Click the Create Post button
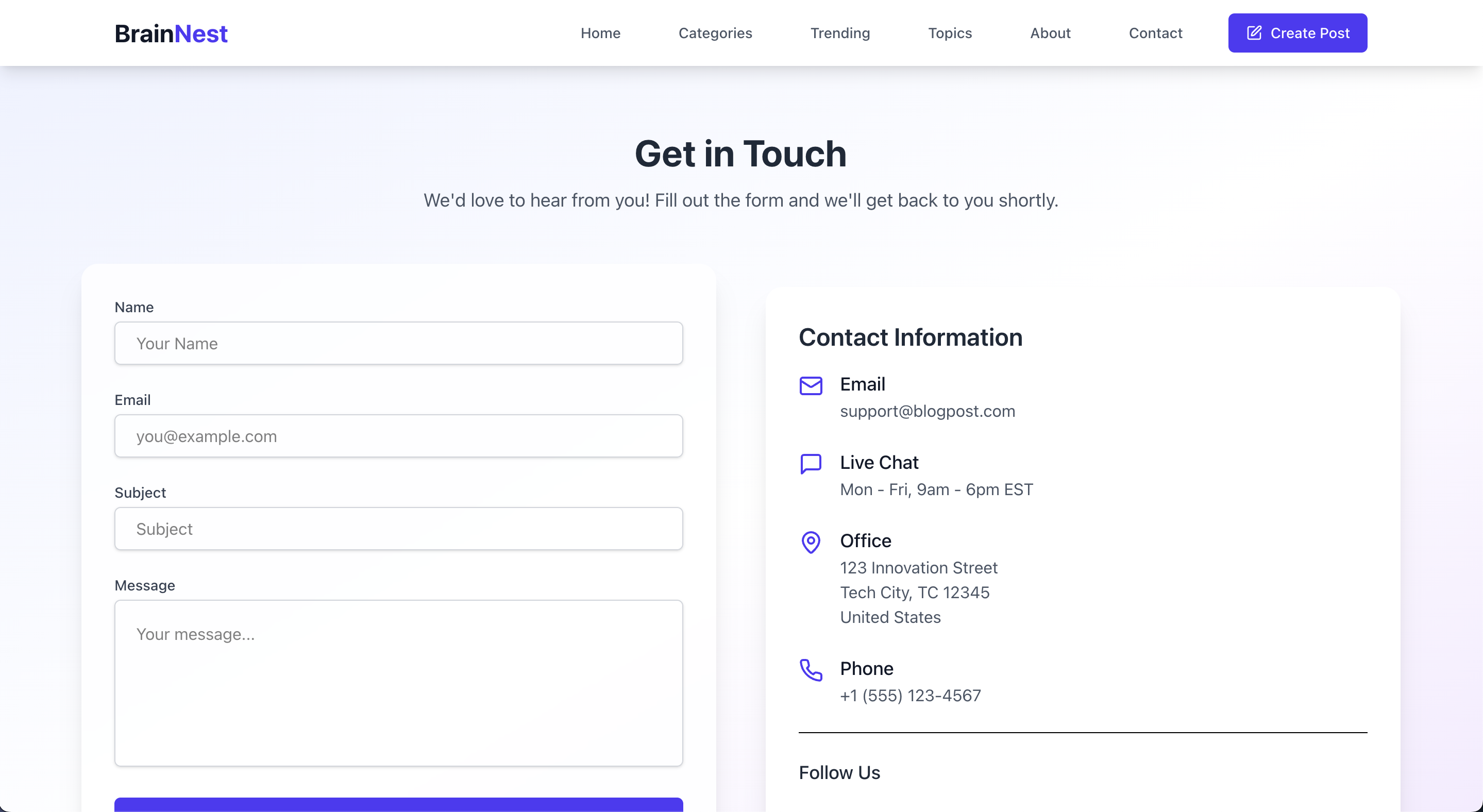This screenshot has height=812, width=1483. 1297,33
